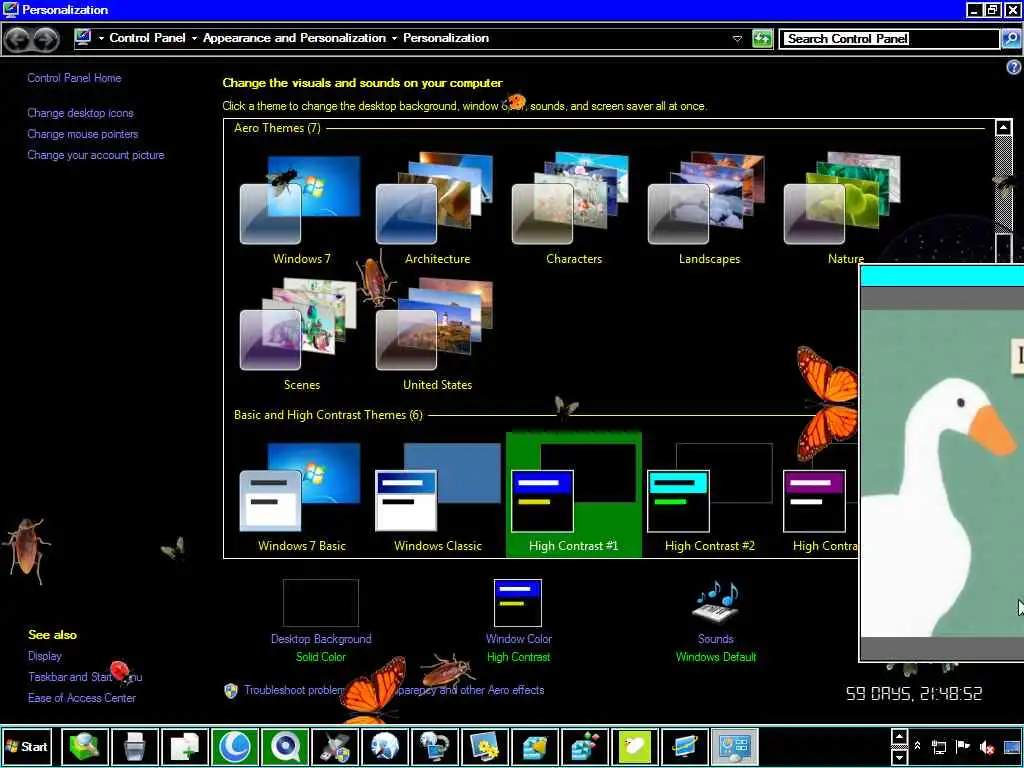The width and height of the screenshot is (1024, 768).
Task: Click the Forward navigation arrow
Action: point(46,39)
